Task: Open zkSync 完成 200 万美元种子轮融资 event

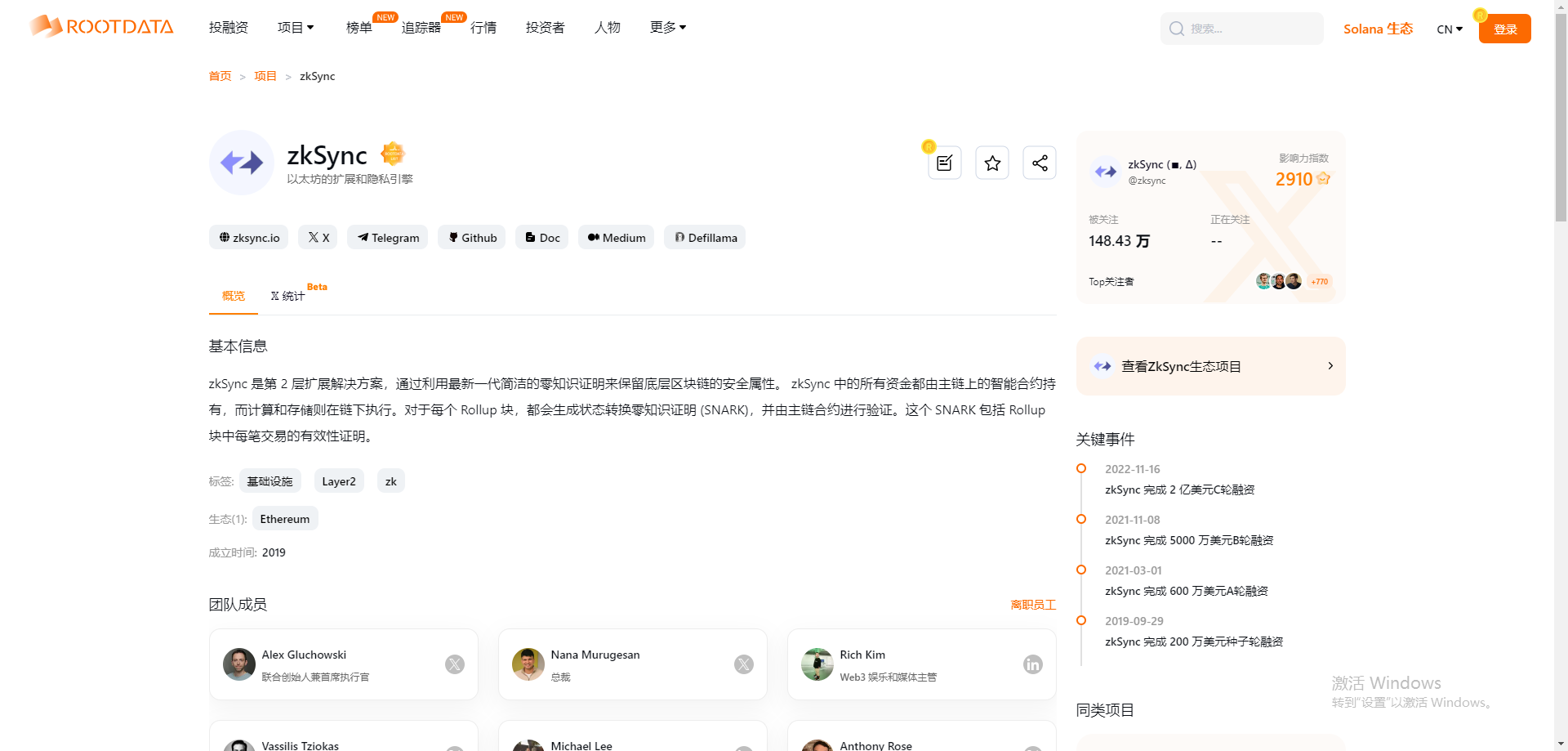Action: [1194, 641]
